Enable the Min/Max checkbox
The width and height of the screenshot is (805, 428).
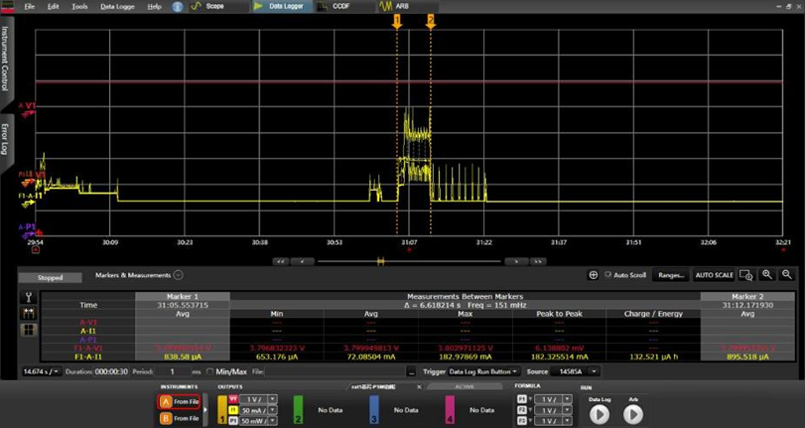click(x=210, y=371)
